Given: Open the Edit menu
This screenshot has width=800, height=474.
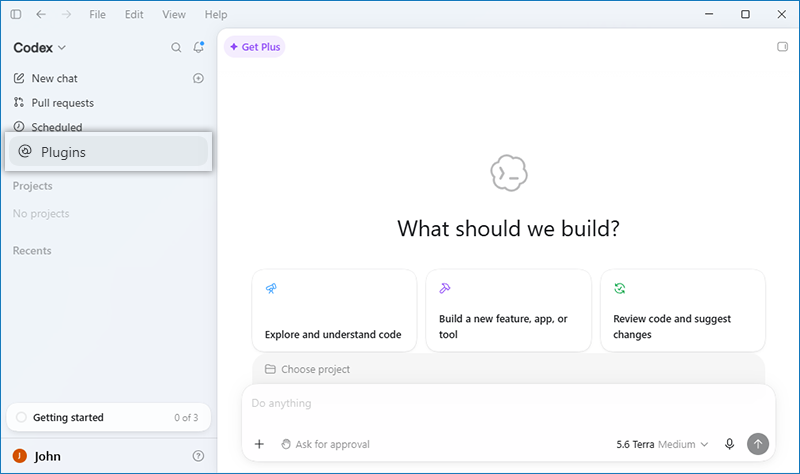Looking at the screenshot, I should (x=134, y=14).
